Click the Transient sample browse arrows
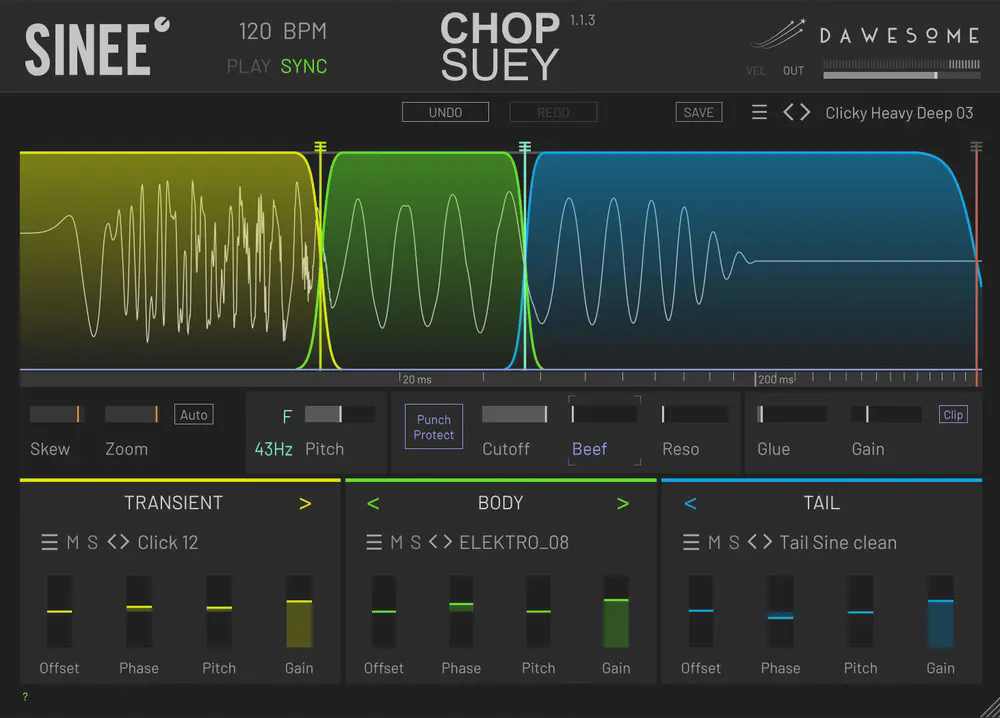1000x718 pixels. 118,542
